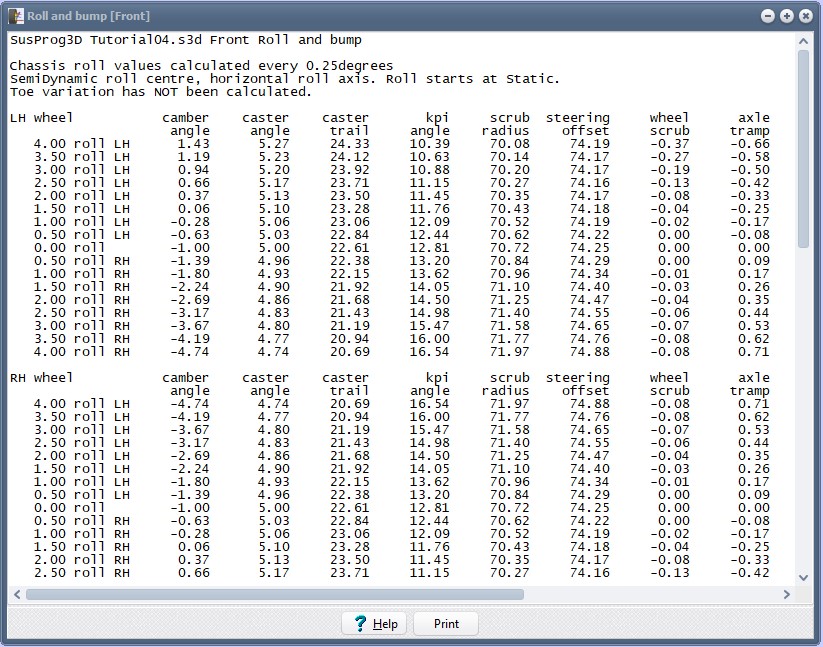Click the SusProg3D app icon in title bar

15,16
